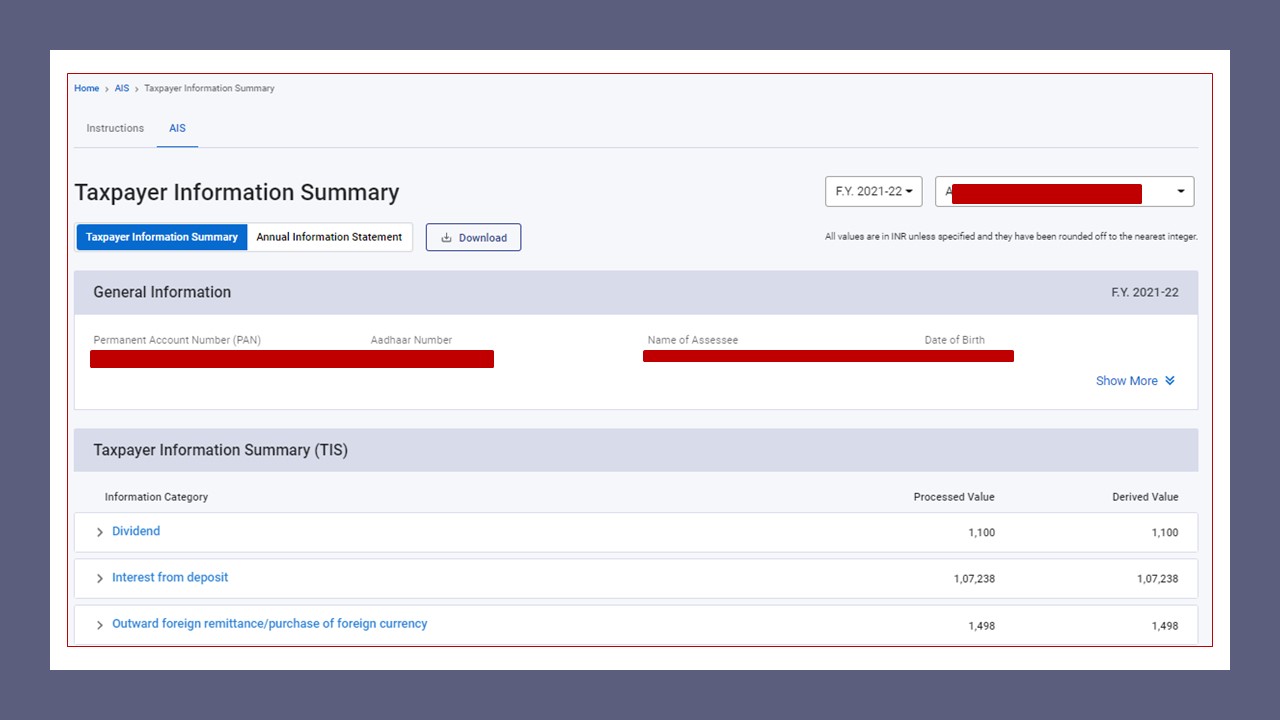Switch to Annual Information Statement view

coord(329,237)
